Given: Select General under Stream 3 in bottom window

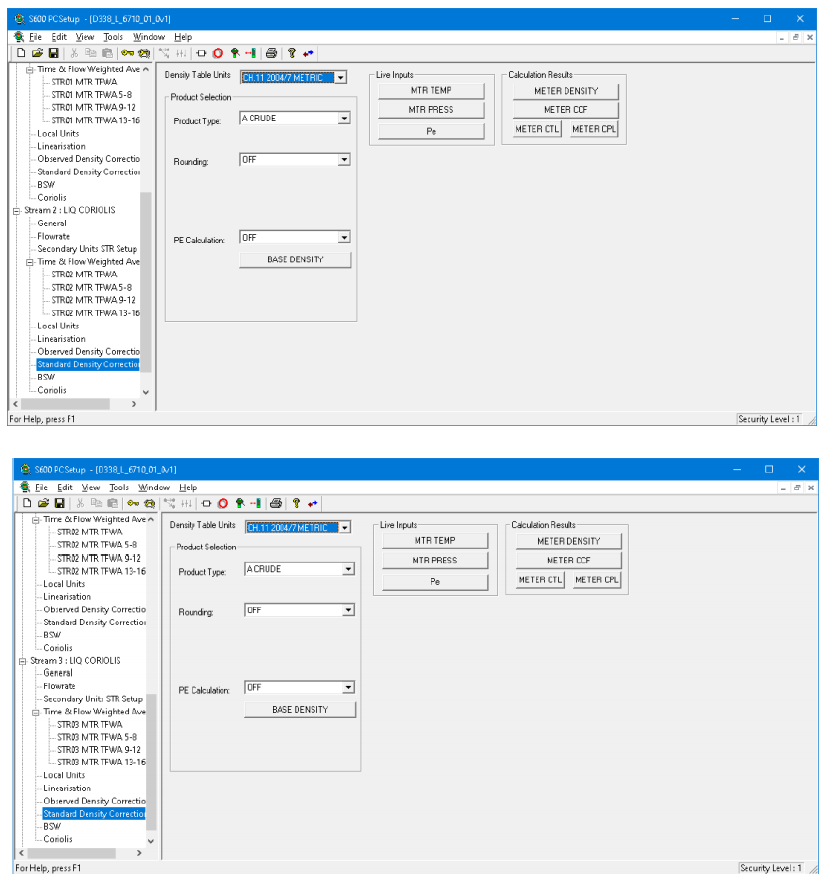Looking at the screenshot, I should [58, 673].
